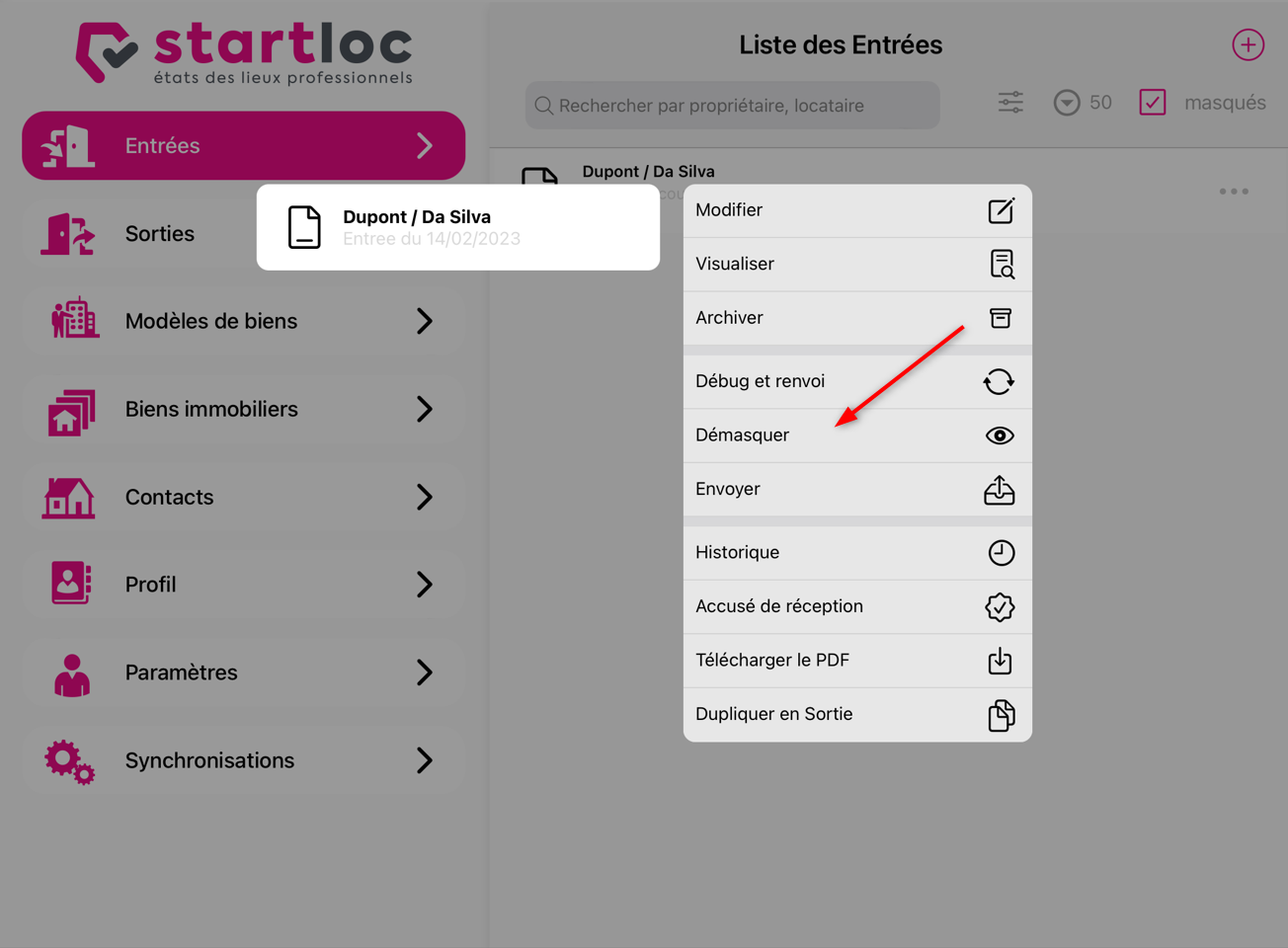Click the Télécharger le PDF download icon
Image resolution: width=1288 pixels, height=948 pixels.
pyautogui.click(x=1000, y=661)
